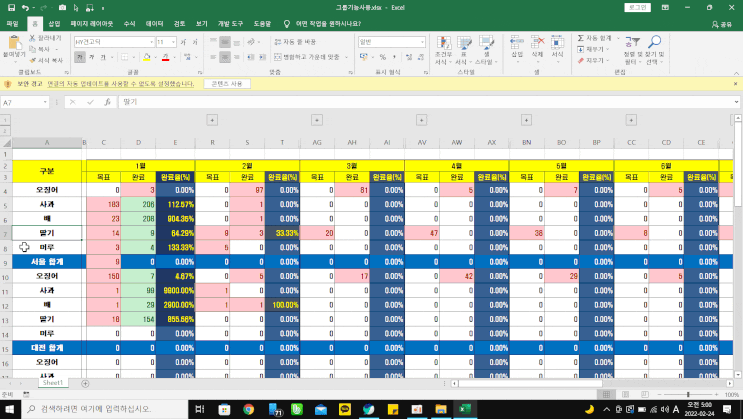Click the decrease decimal icon
Screen dimensions: 743x419
point(421,57)
